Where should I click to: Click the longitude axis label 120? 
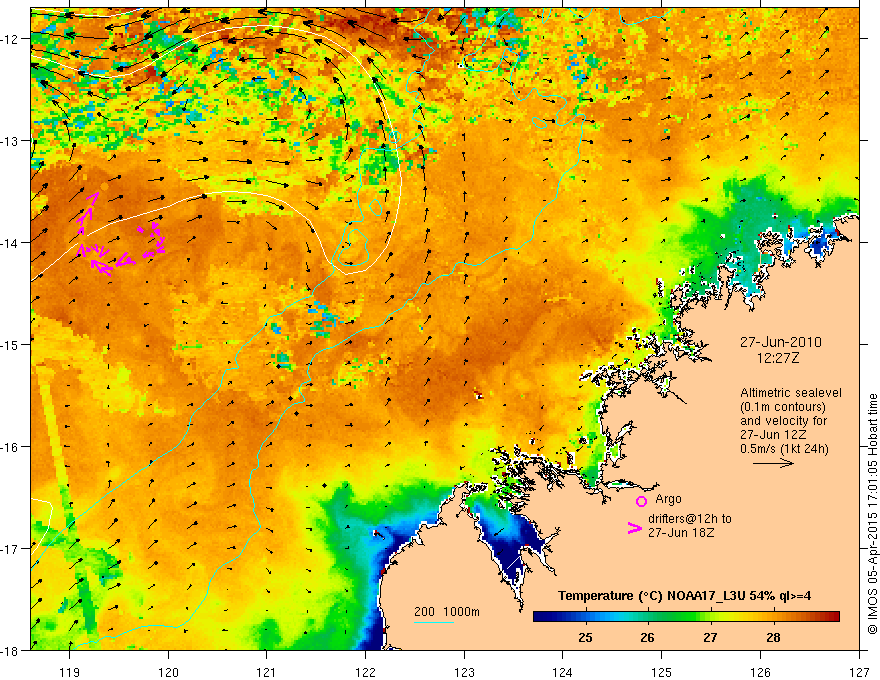pos(168,672)
